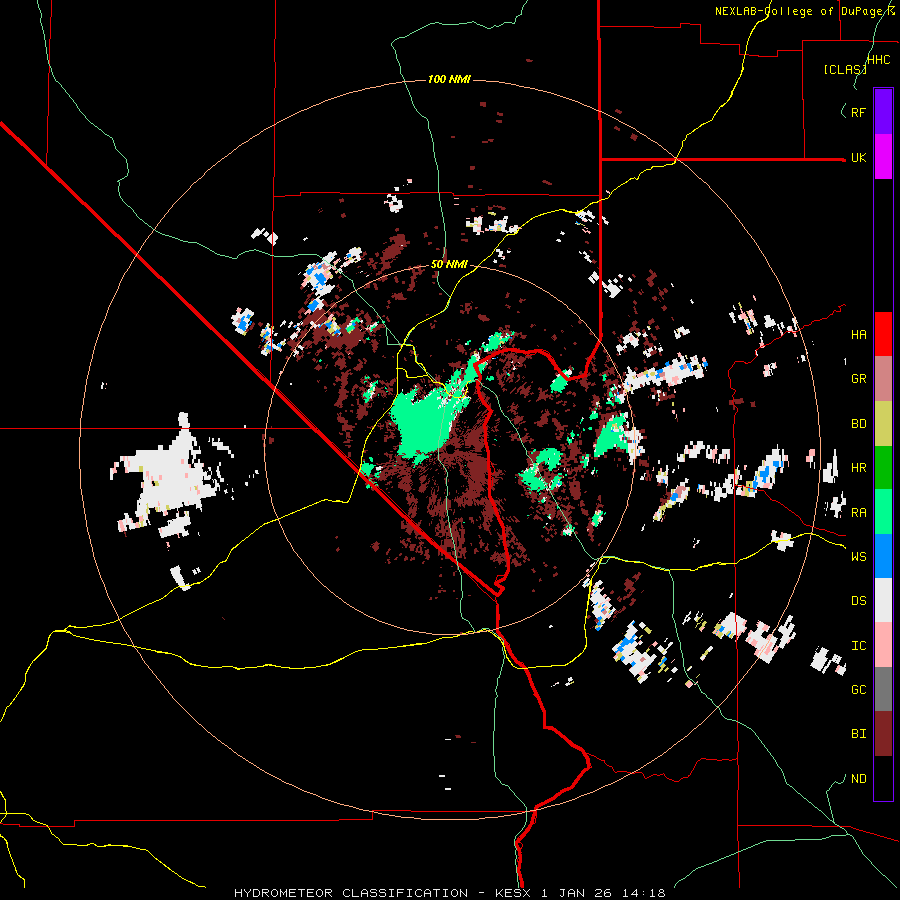Click the IC pink legend swatch
Screen dimensions: 900x900
pyautogui.click(x=883, y=645)
